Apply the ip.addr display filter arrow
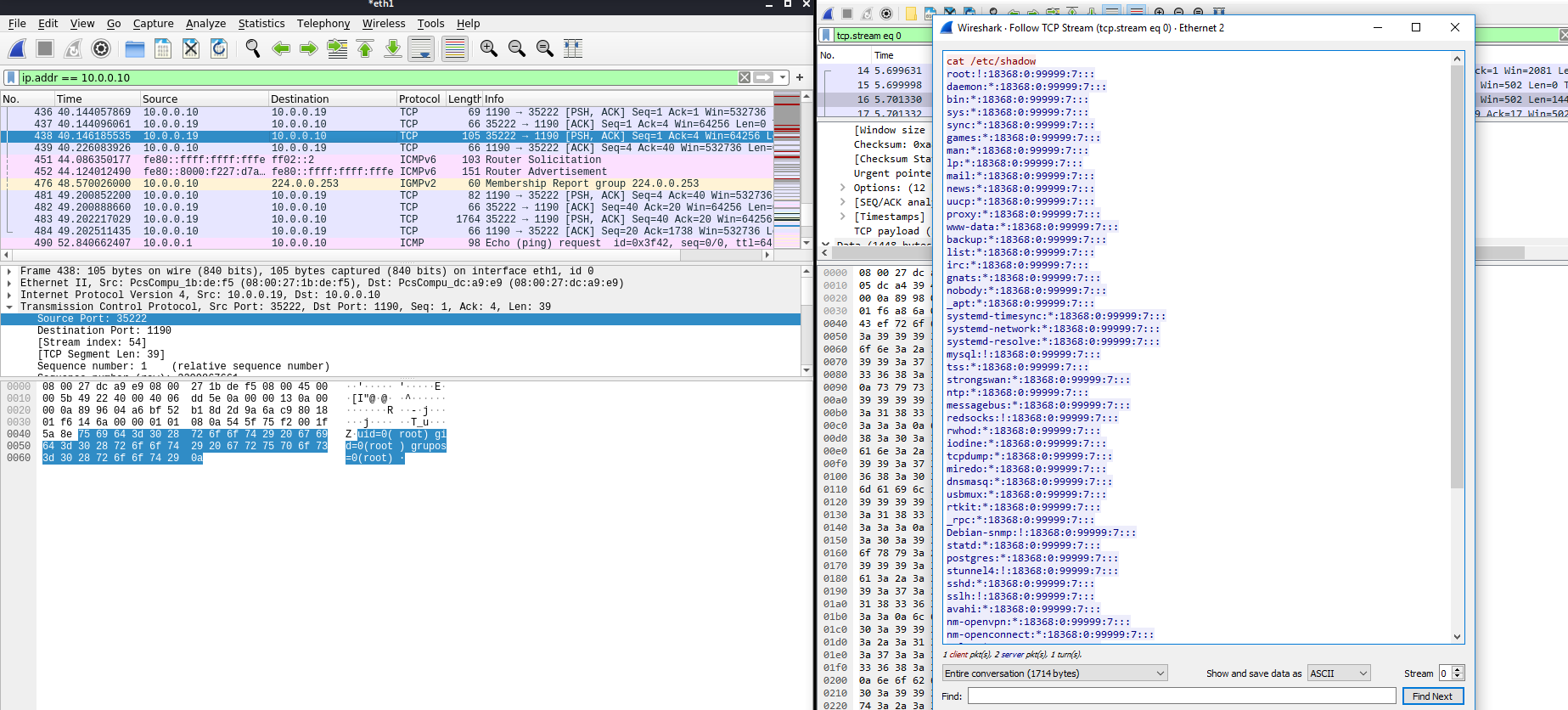This screenshot has width=1568, height=710. coord(763,77)
